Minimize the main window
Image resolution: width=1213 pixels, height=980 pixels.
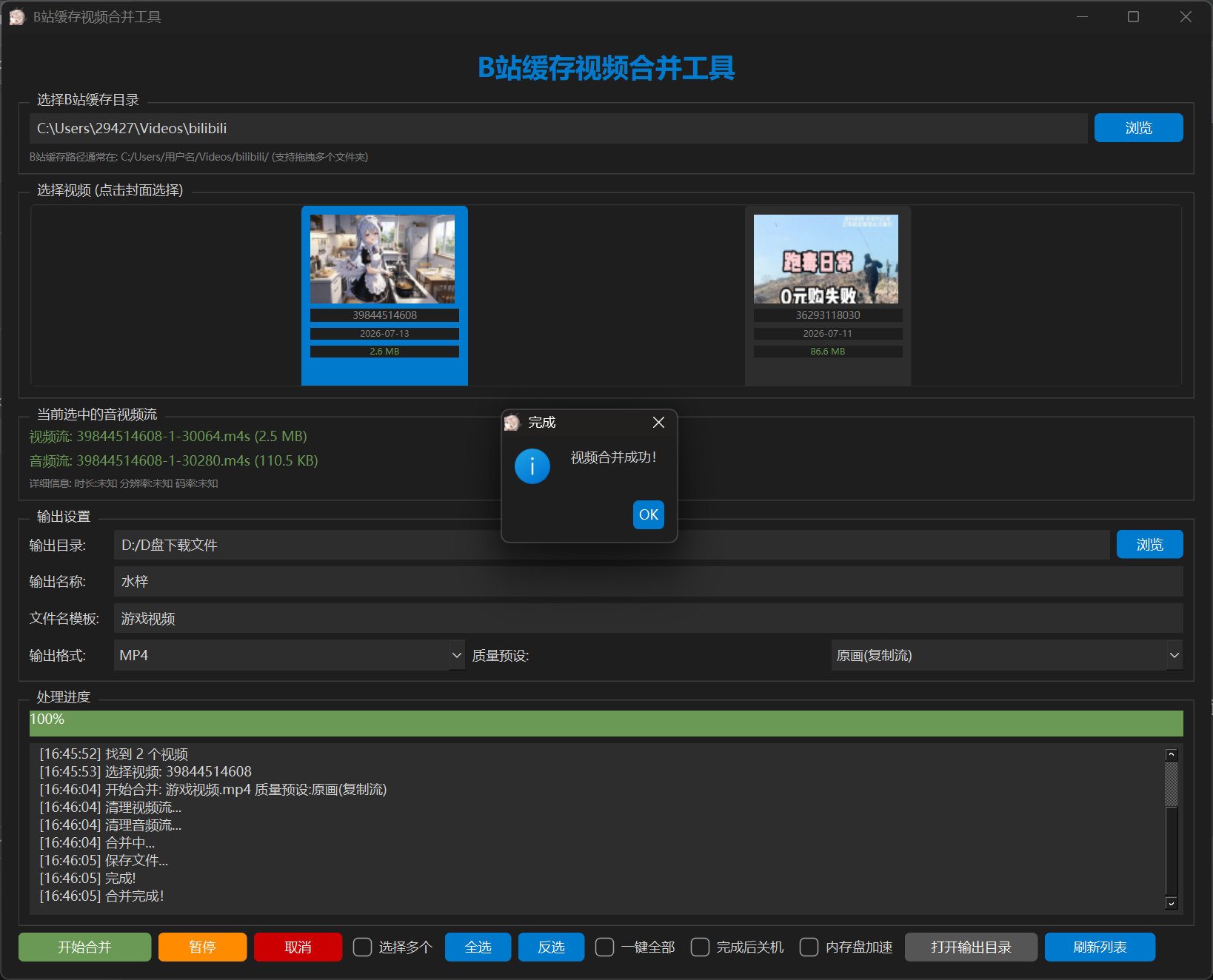tap(1082, 17)
